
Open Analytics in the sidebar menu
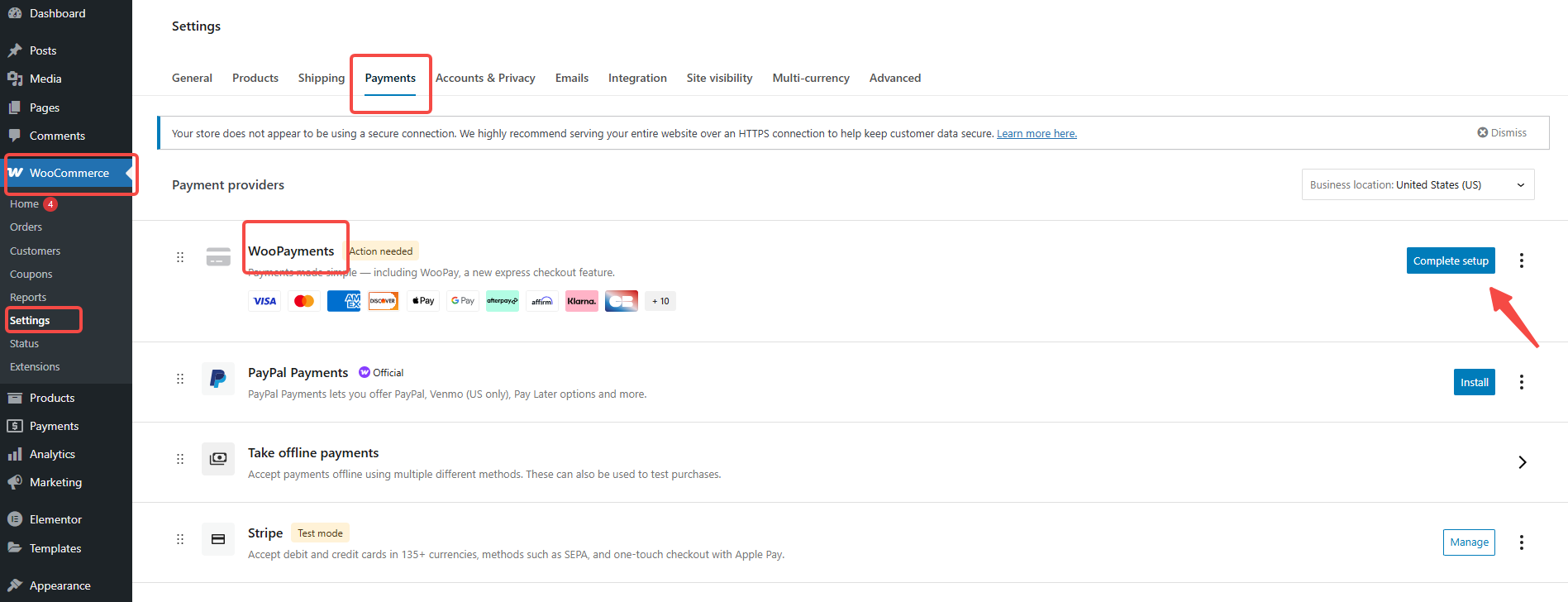(x=52, y=454)
